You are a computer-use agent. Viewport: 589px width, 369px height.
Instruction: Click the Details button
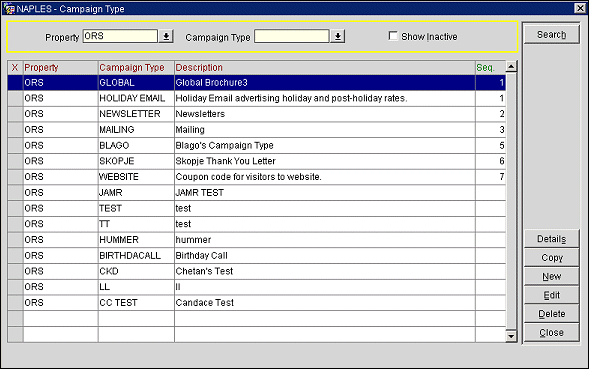coord(551,239)
